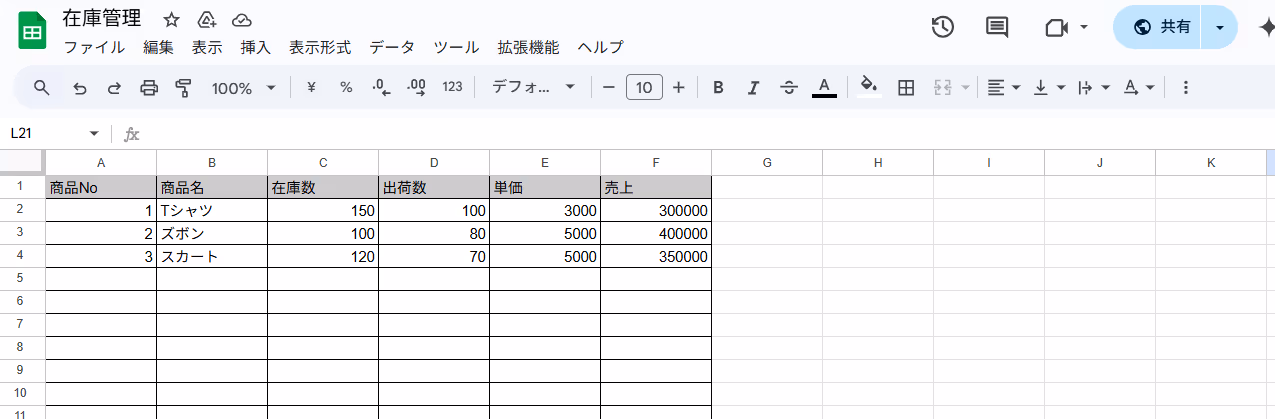
Task: Click the name box showing L21
Action: (45, 134)
